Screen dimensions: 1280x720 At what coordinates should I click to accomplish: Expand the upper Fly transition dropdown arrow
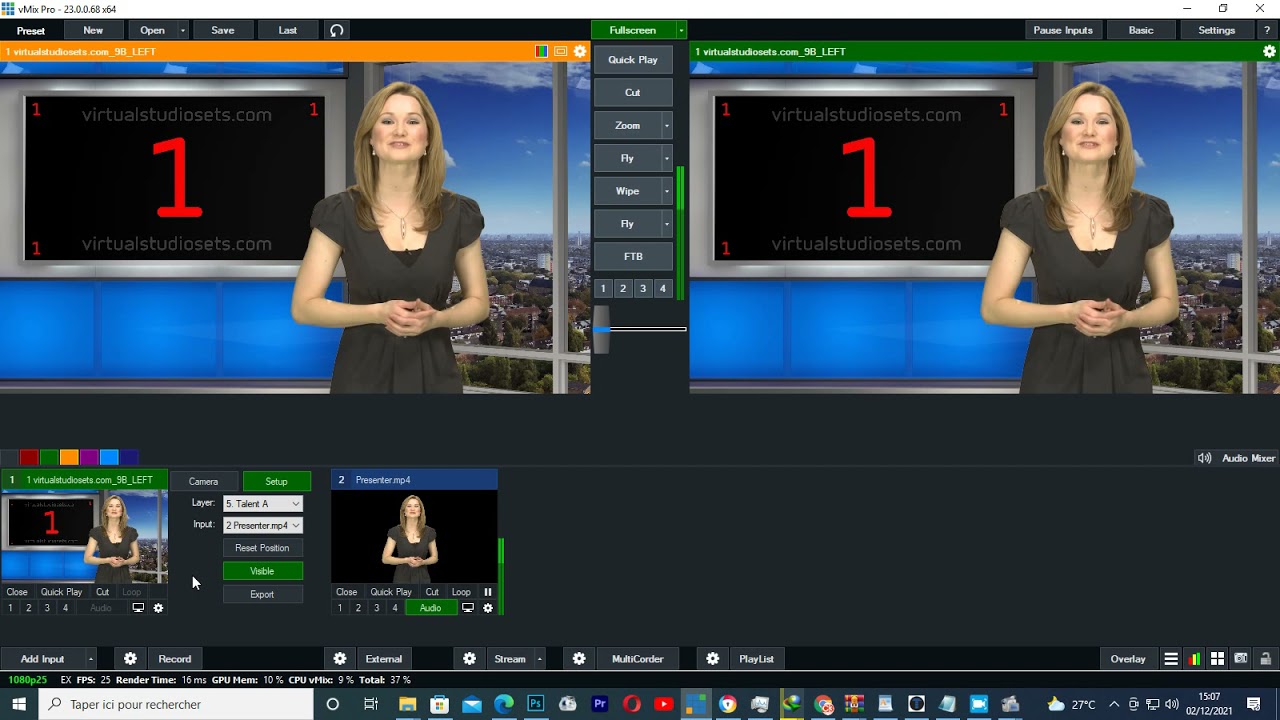667,158
